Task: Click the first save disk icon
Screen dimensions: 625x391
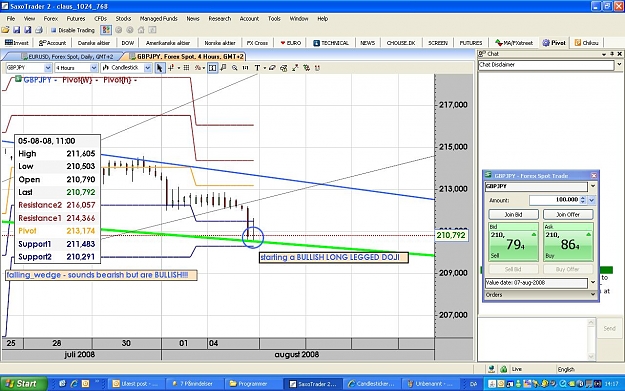Action: click(17, 30)
